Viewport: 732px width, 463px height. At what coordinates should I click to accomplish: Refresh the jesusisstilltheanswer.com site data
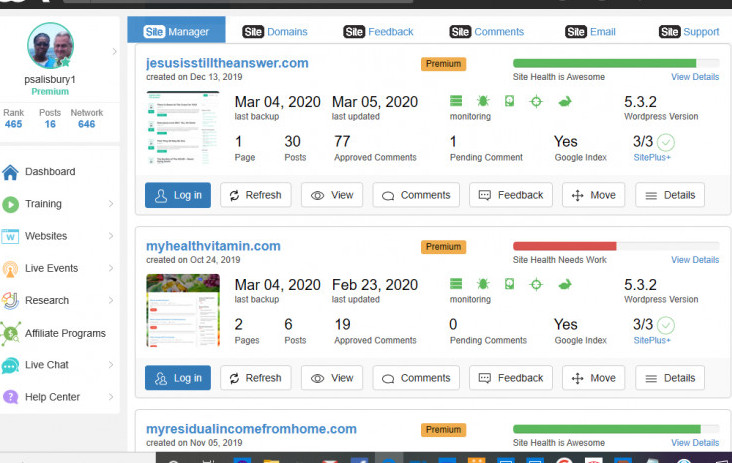click(256, 195)
